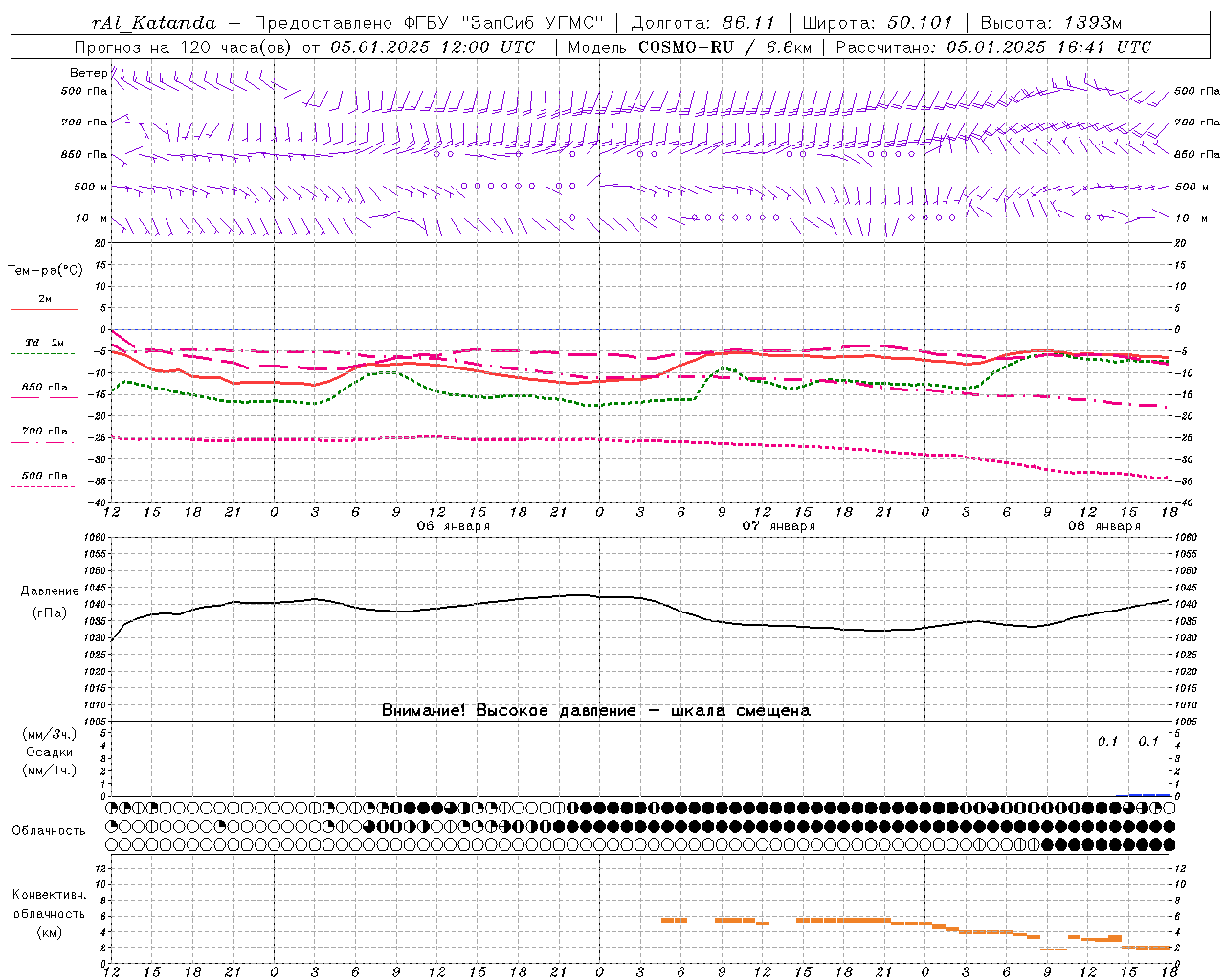Click the Облачность cloudiness label
1225x980 pixels.
[49, 831]
